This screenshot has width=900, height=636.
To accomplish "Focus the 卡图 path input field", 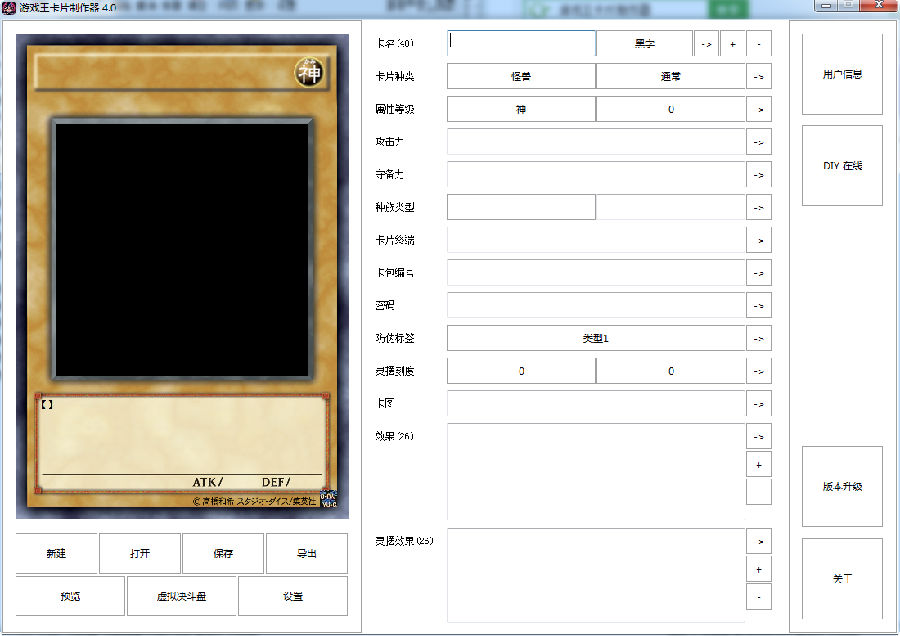I will pyautogui.click(x=596, y=404).
